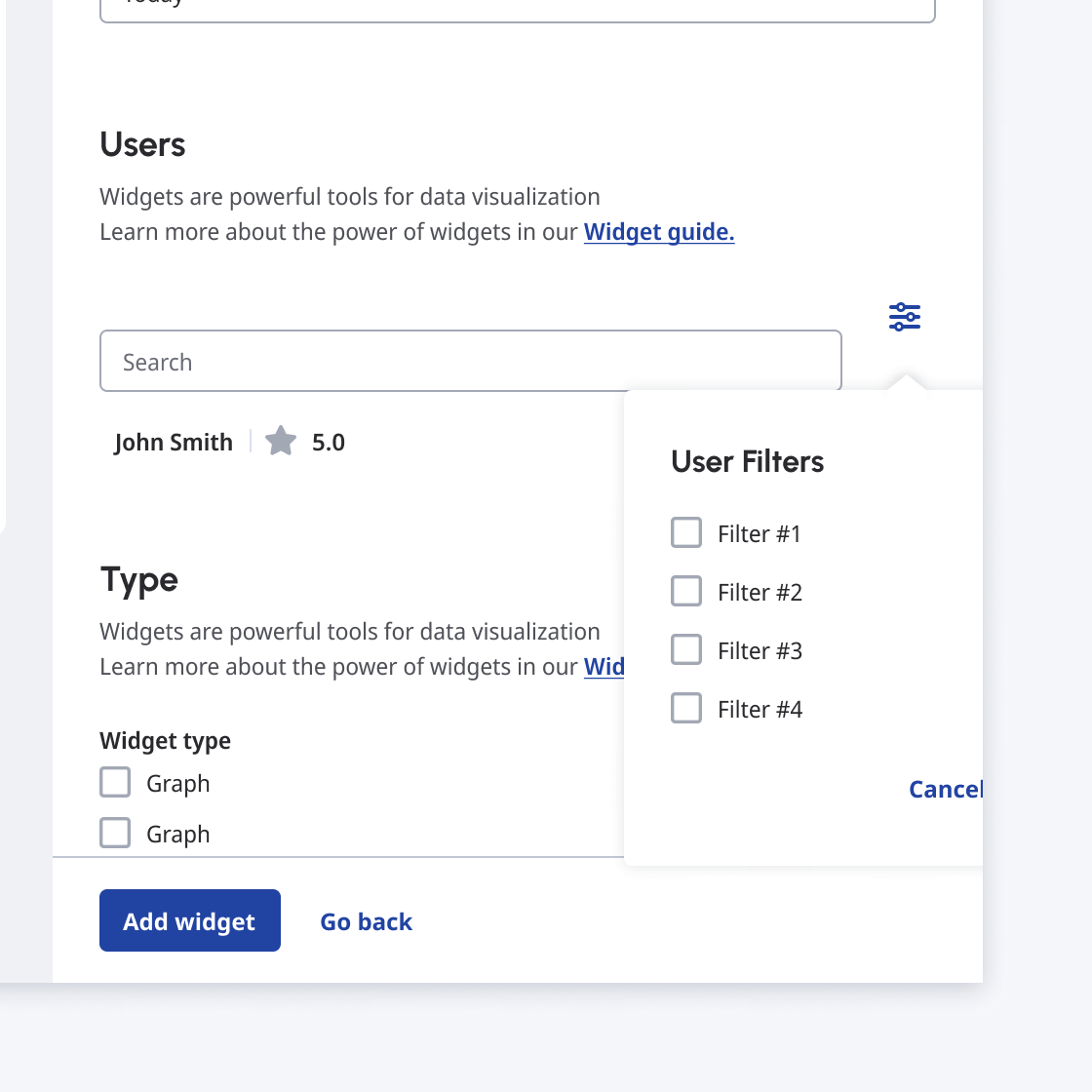The width and height of the screenshot is (1092, 1092).
Task: Focus the Search input field
Action: pos(470,362)
